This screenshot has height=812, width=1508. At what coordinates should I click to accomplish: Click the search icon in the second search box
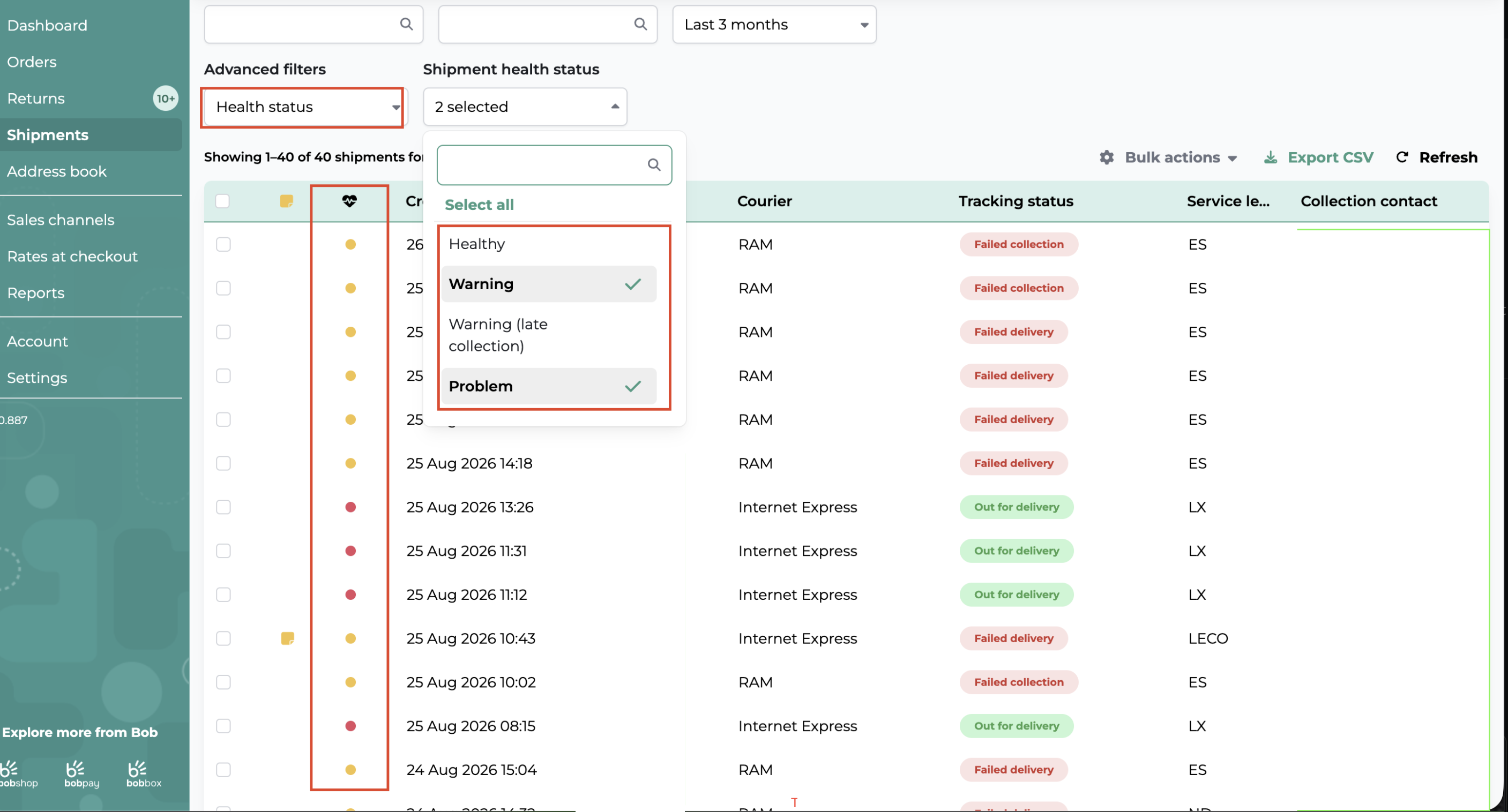point(640,24)
